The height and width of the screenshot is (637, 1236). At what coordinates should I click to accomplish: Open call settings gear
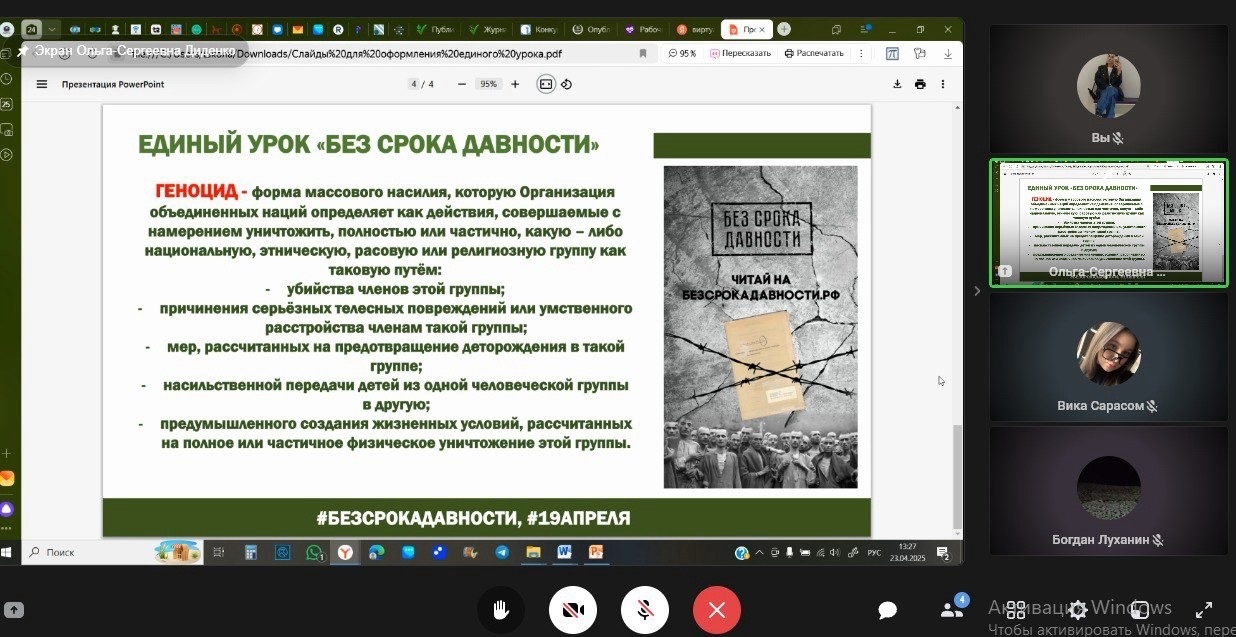[x=1078, y=610]
